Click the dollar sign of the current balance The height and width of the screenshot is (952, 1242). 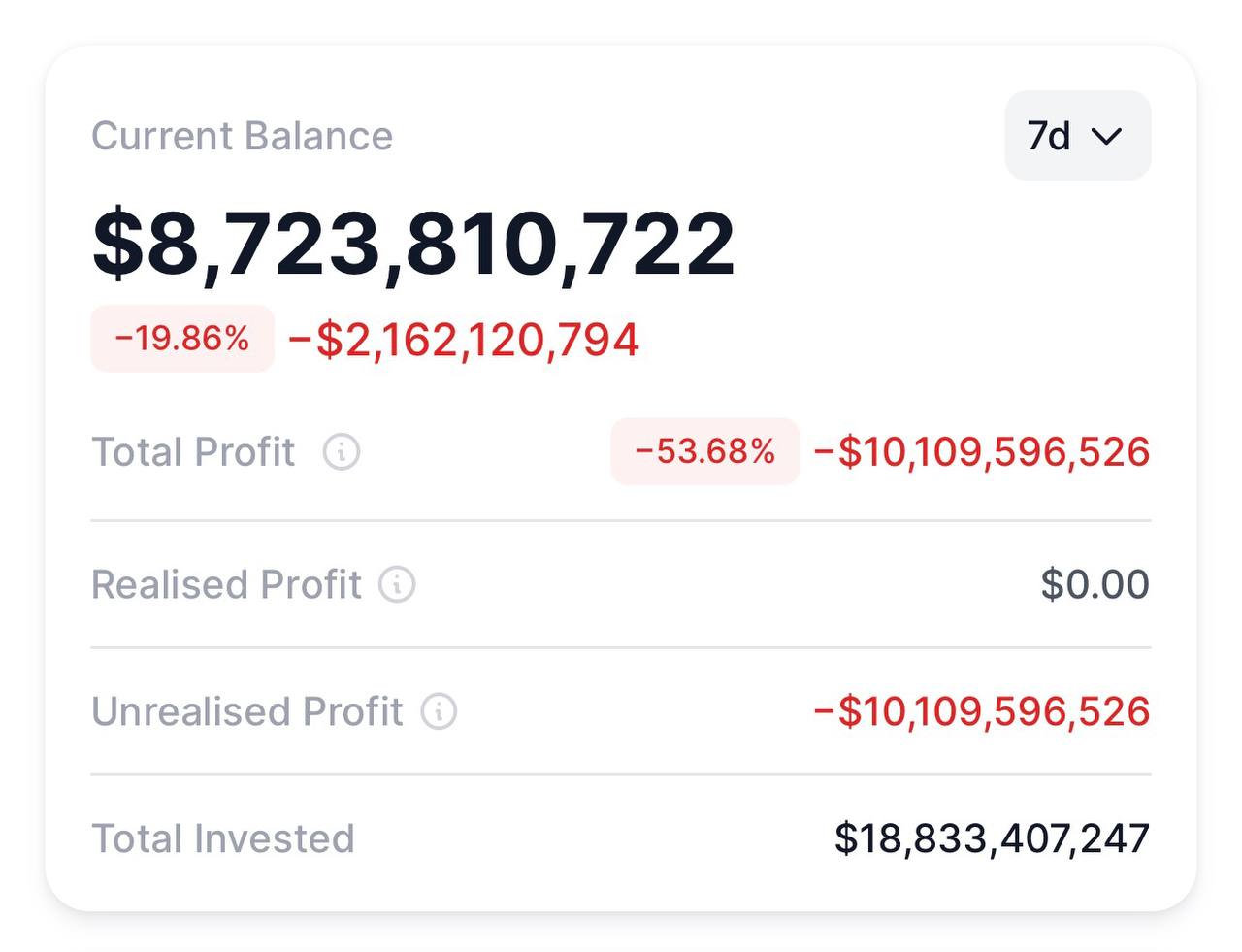click(x=117, y=243)
